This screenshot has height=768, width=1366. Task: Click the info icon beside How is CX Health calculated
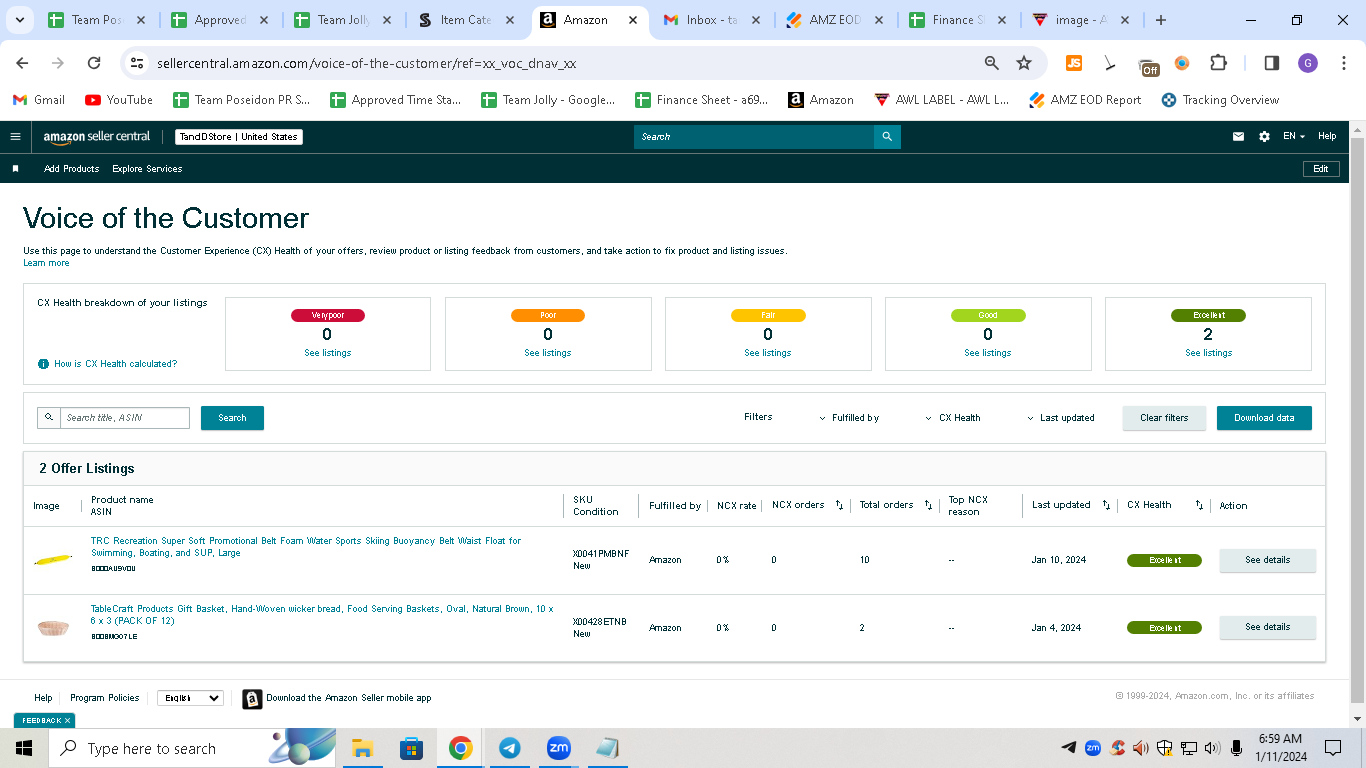[x=43, y=364]
